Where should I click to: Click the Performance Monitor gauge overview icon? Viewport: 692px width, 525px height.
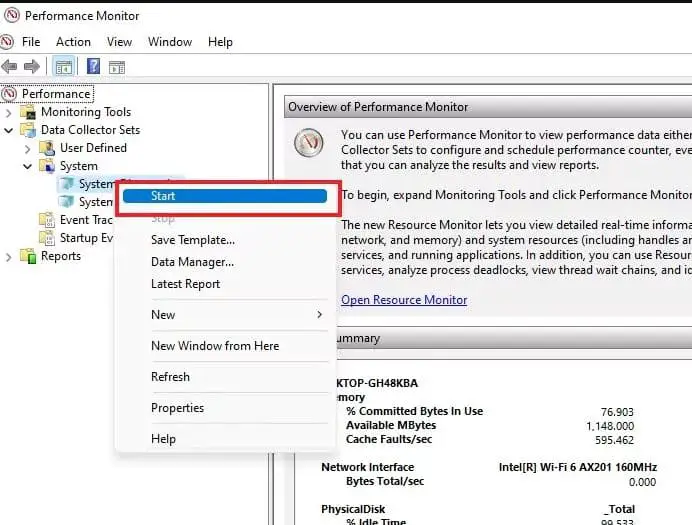308,142
